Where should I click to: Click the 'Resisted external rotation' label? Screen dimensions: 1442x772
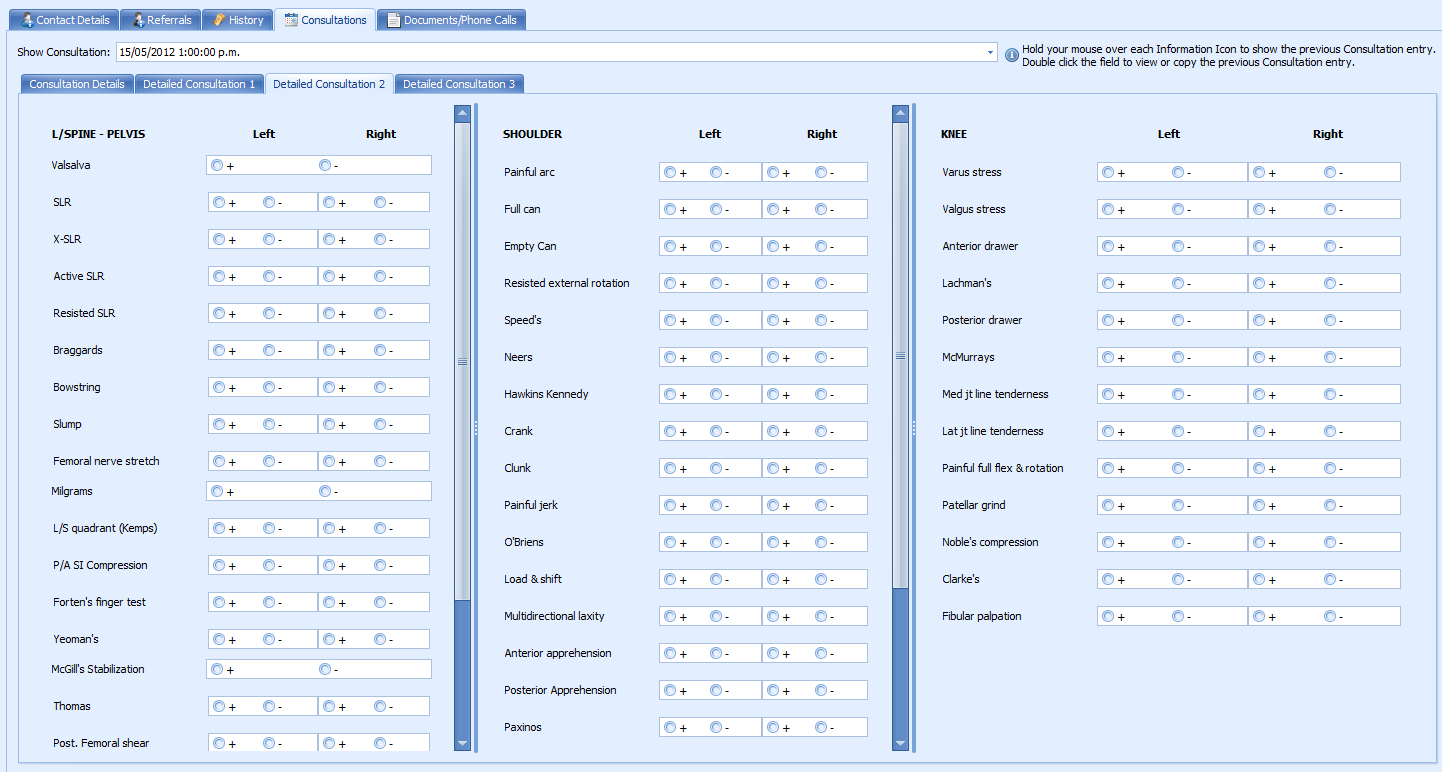point(567,283)
